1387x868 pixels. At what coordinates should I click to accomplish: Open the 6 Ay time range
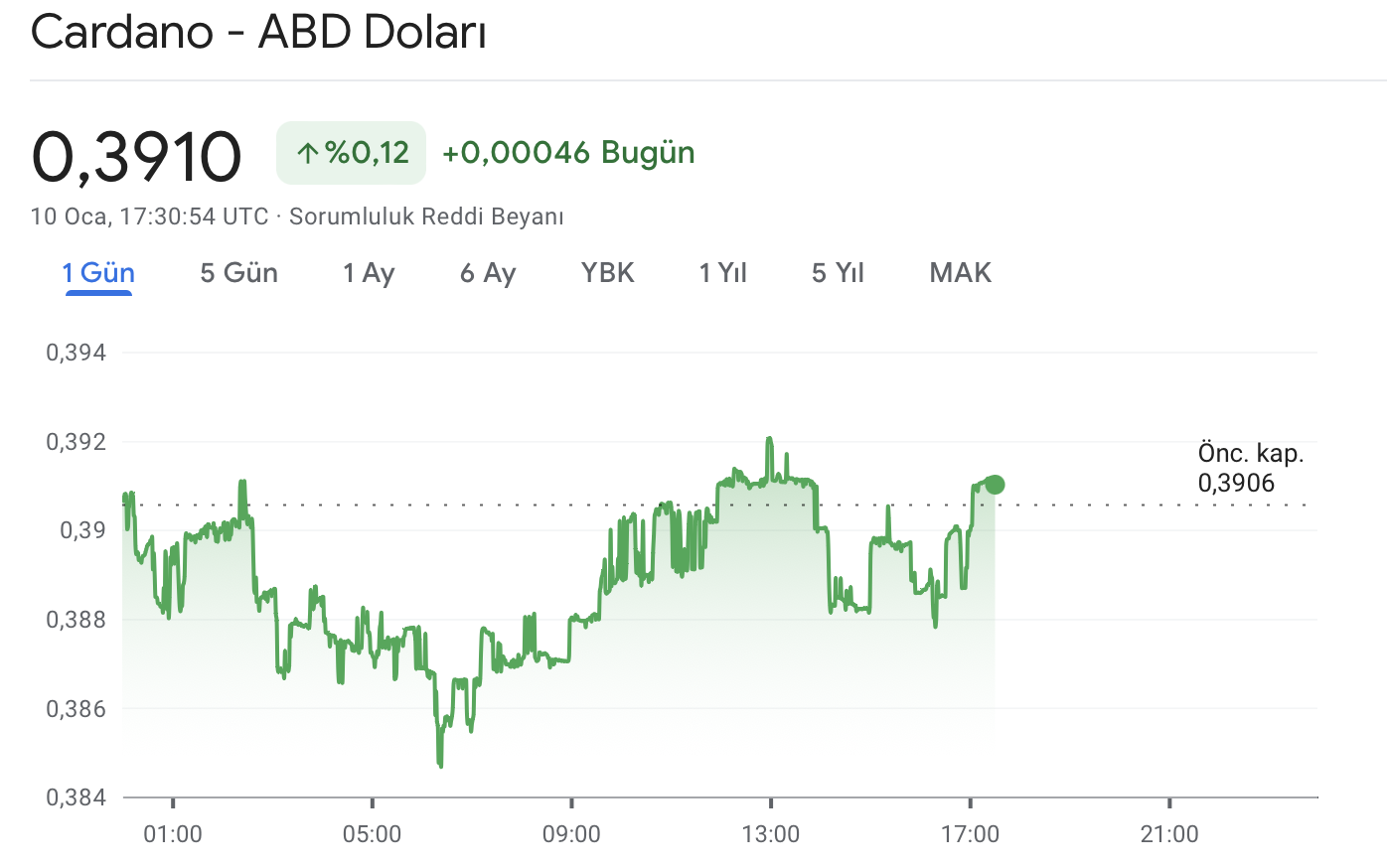point(487,272)
